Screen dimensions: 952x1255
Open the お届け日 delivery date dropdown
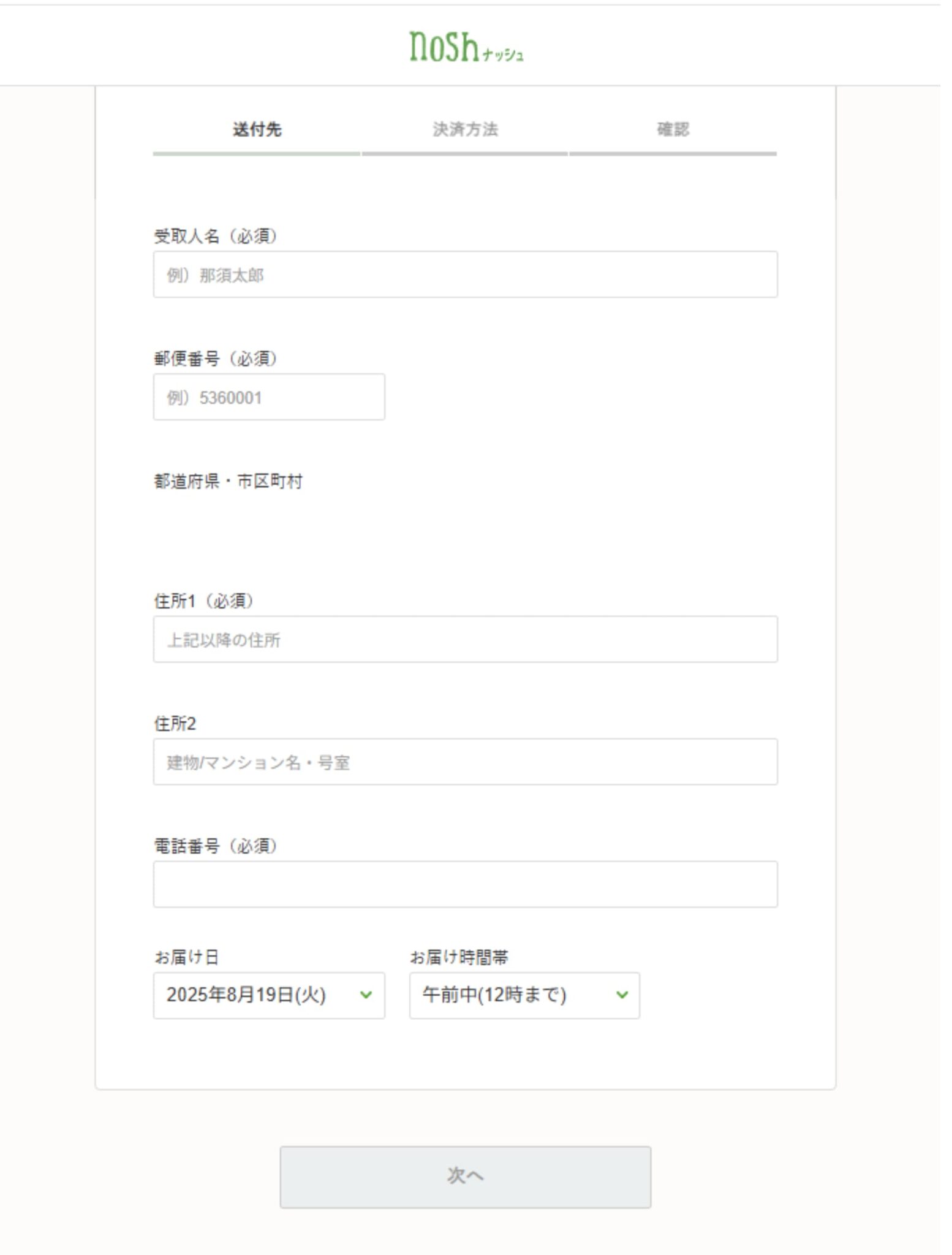[268, 995]
